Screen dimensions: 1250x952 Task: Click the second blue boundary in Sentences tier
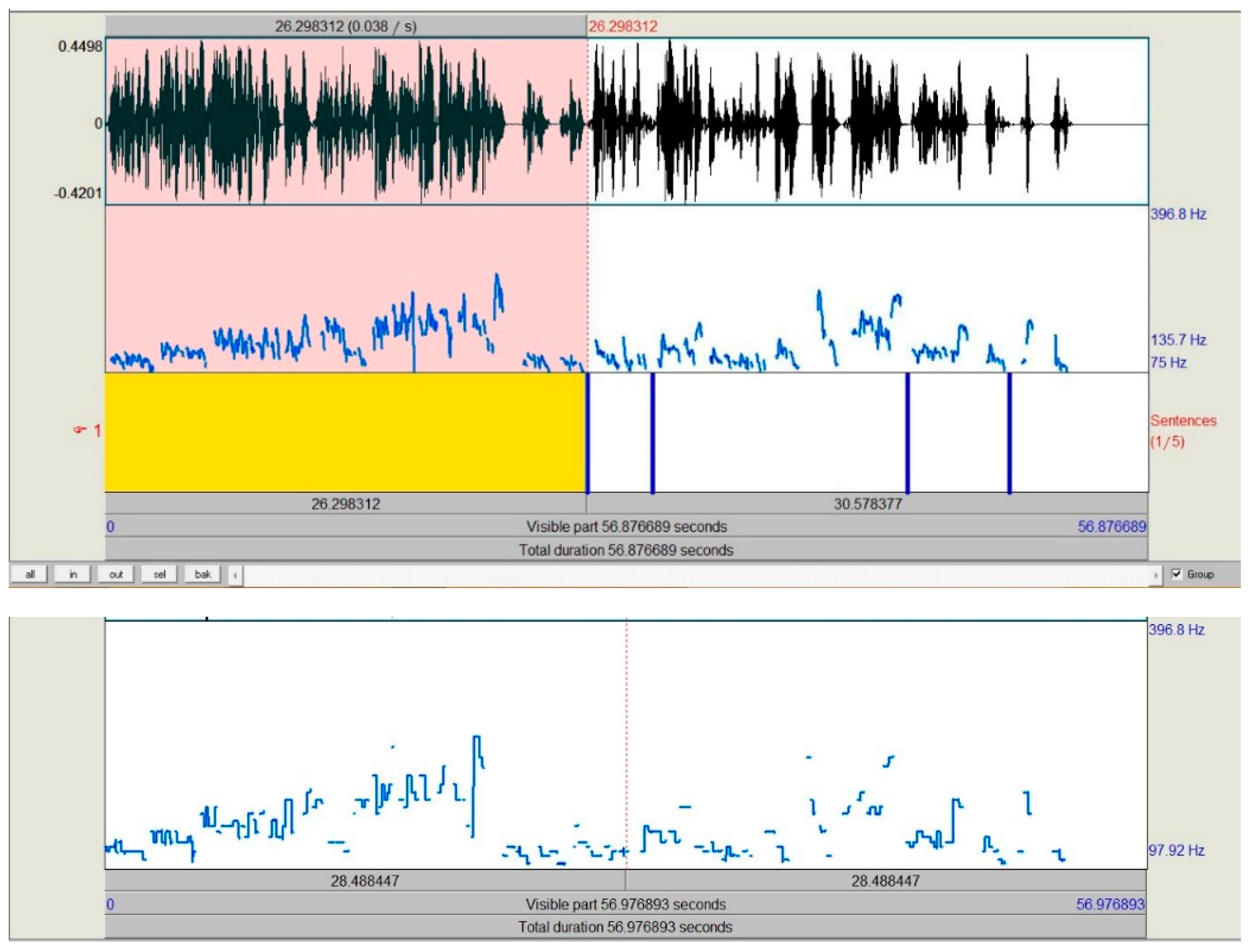[x=653, y=432]
